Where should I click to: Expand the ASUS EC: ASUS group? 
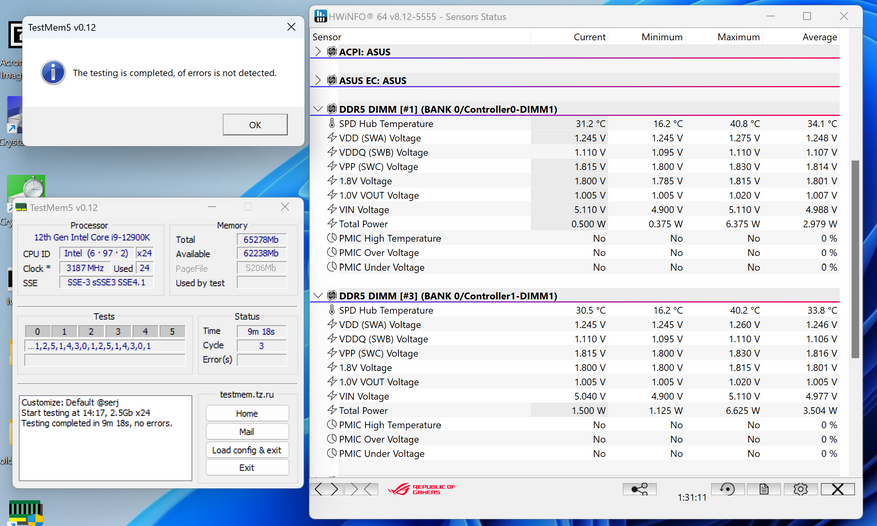click(x=319, y=80)
